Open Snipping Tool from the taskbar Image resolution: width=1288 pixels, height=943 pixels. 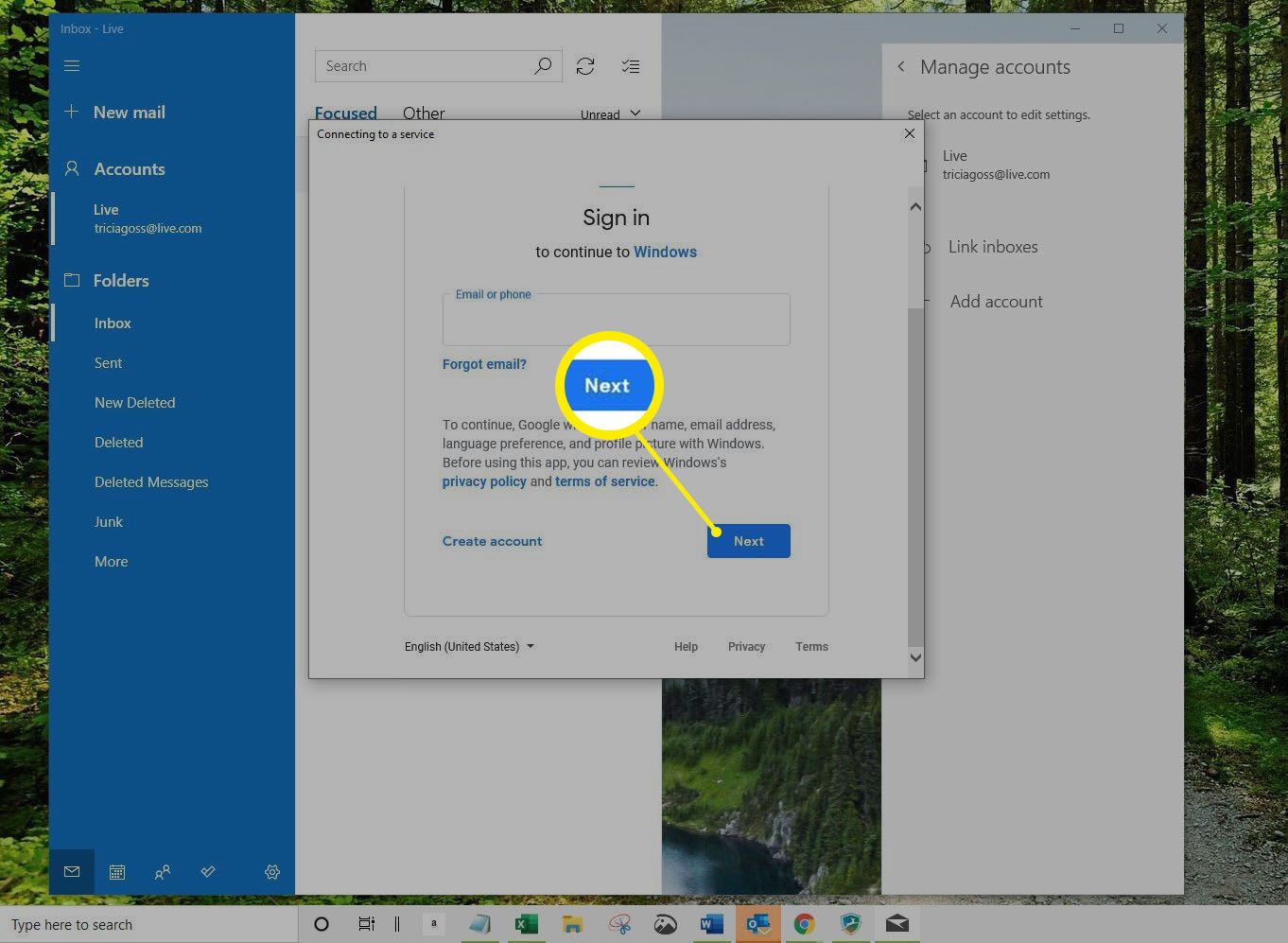[x=619, y=924]
